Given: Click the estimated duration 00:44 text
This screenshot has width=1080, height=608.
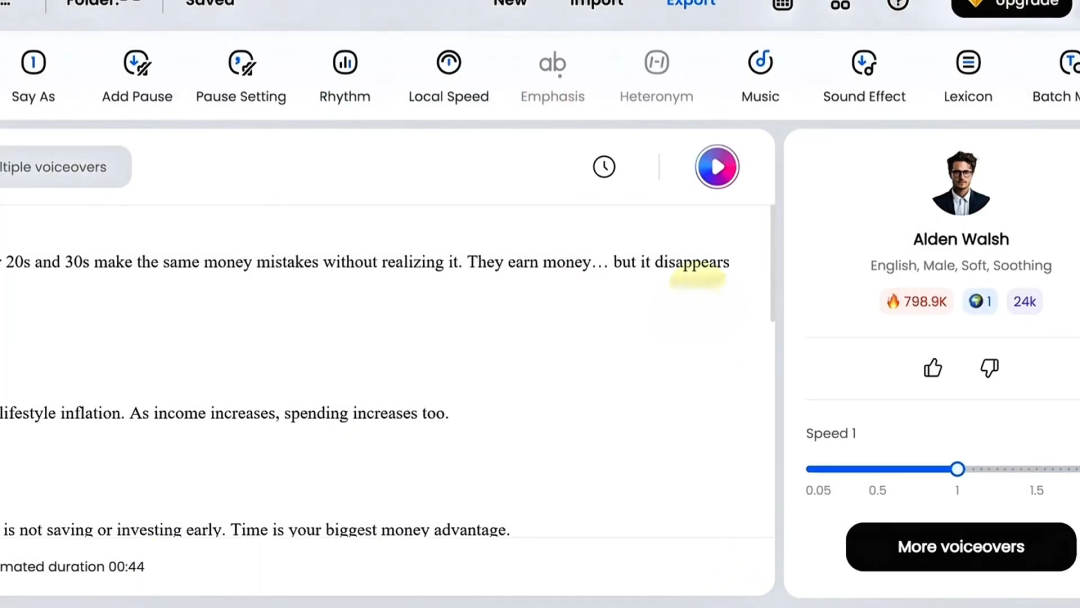Looking at the screenshot, I should coord(72,567).
